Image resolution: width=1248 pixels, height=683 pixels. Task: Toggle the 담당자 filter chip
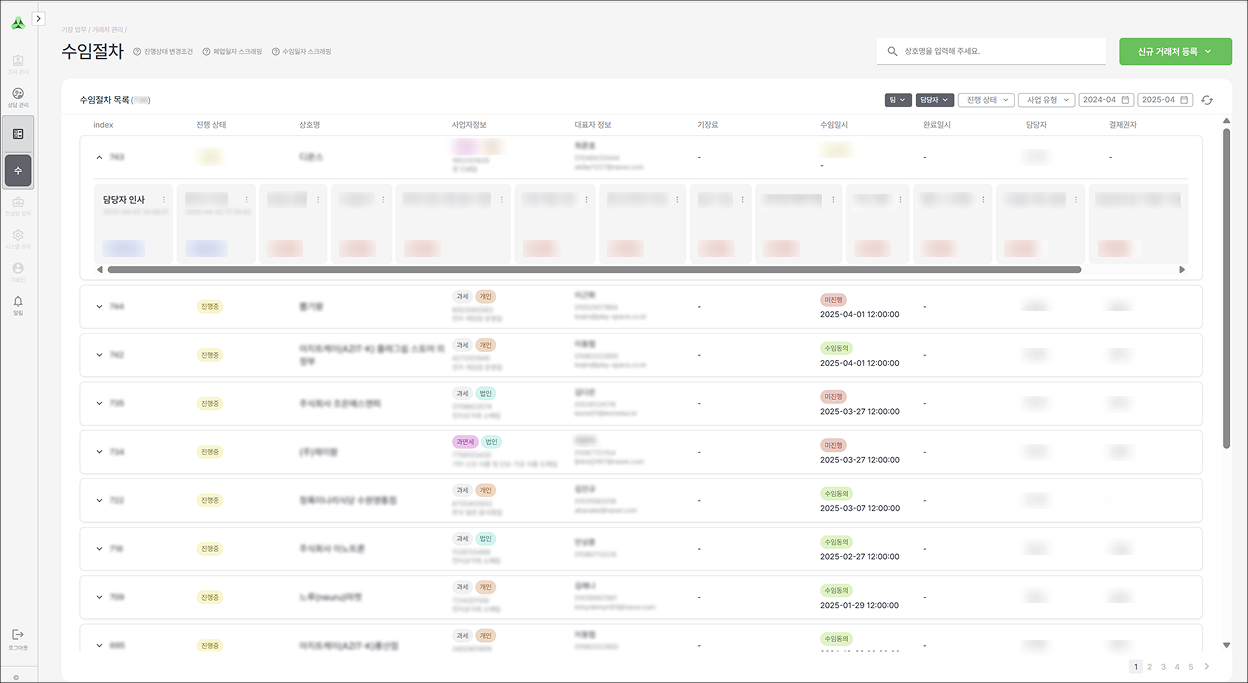click(934, 100)
